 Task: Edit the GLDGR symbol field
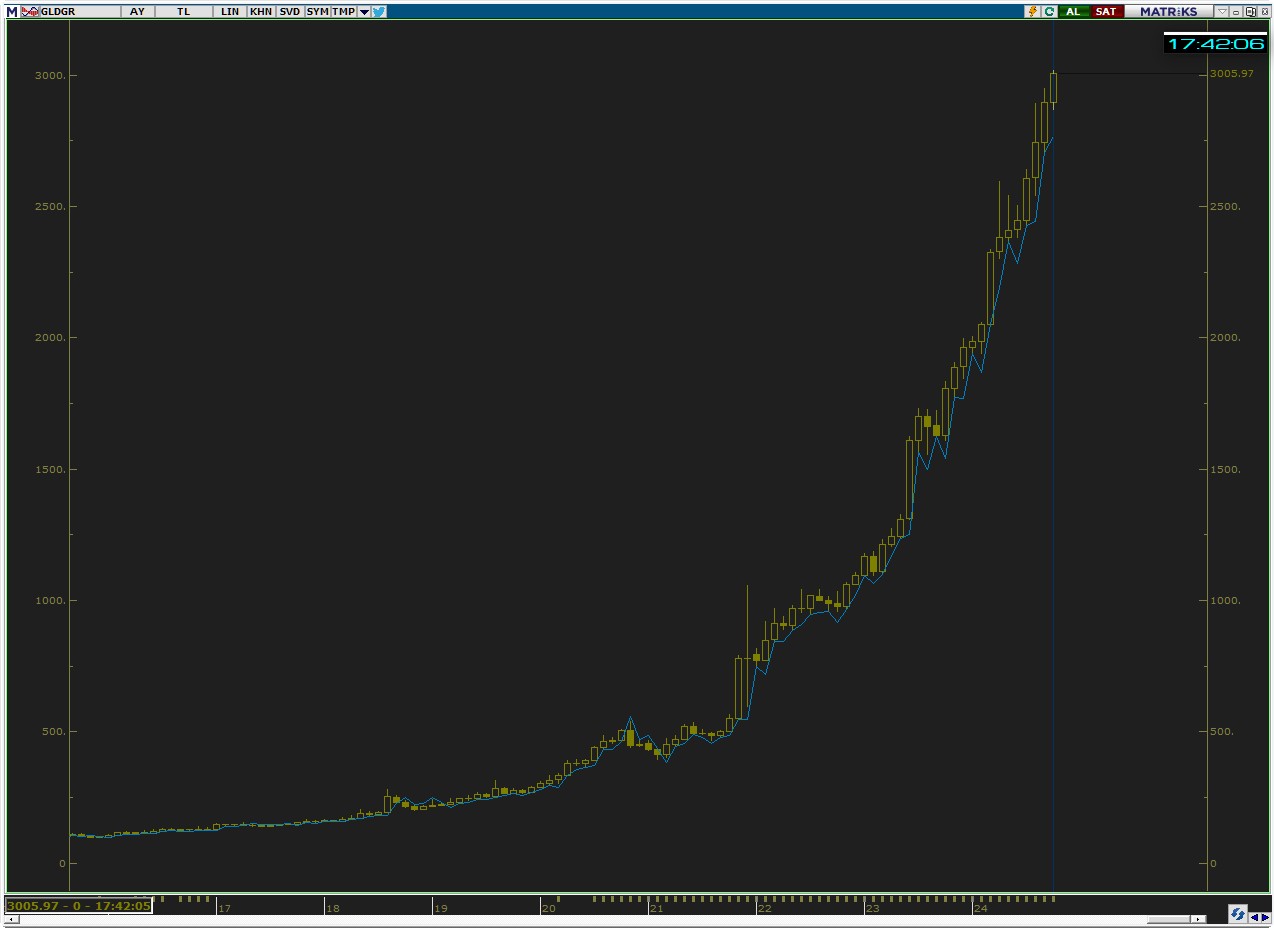coord(79,11)
